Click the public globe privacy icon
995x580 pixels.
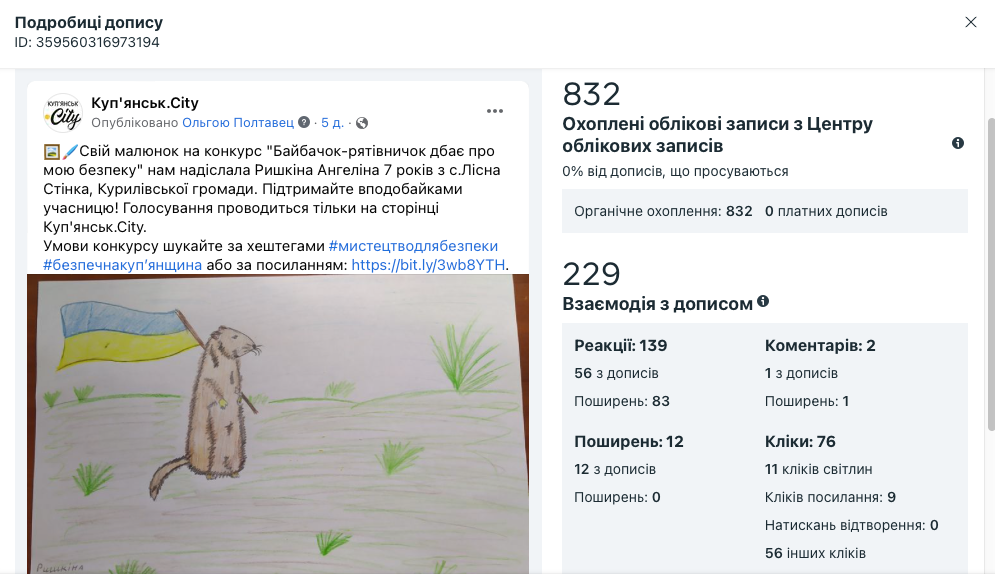[362, 122]
